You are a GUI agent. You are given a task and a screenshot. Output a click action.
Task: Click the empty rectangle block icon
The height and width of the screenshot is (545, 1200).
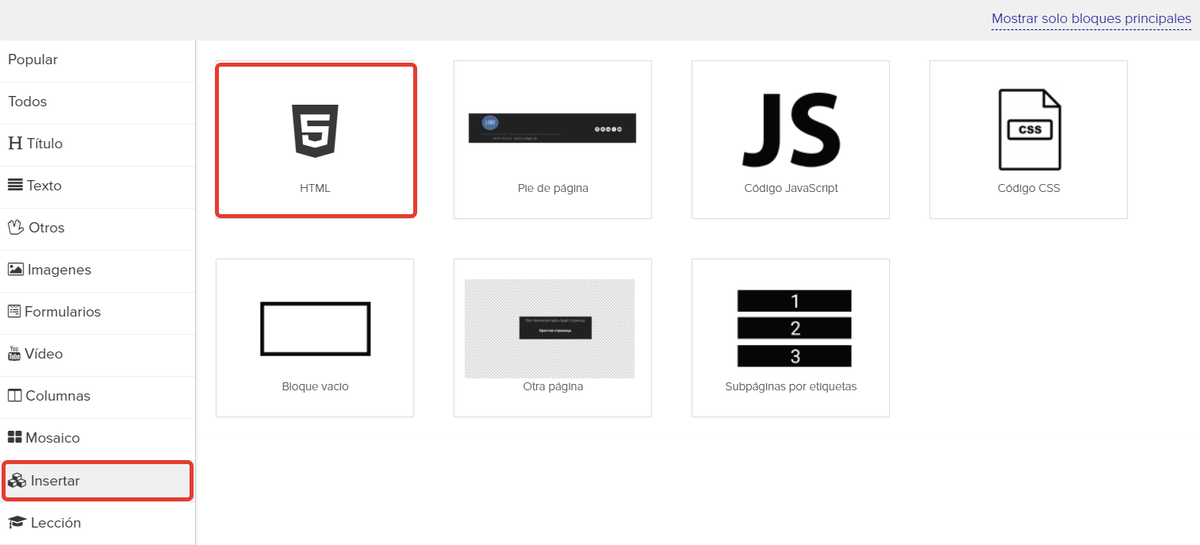coord(315,328)
